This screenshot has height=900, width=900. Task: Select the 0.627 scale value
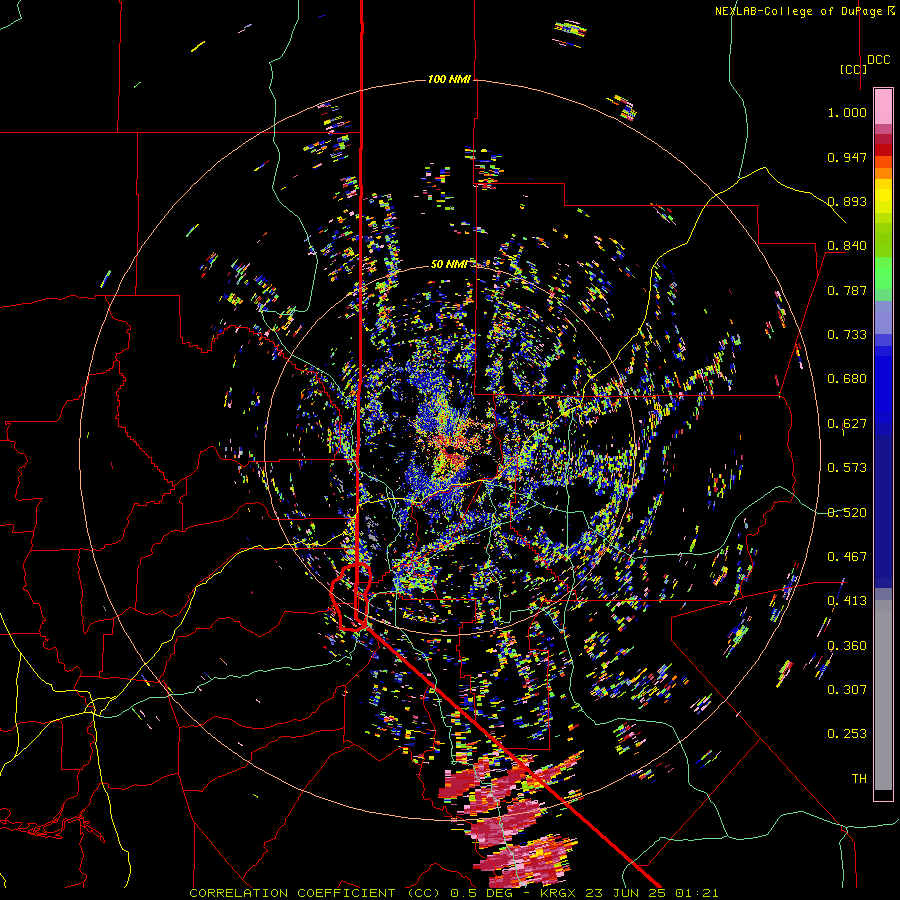(x=847, y=424)
